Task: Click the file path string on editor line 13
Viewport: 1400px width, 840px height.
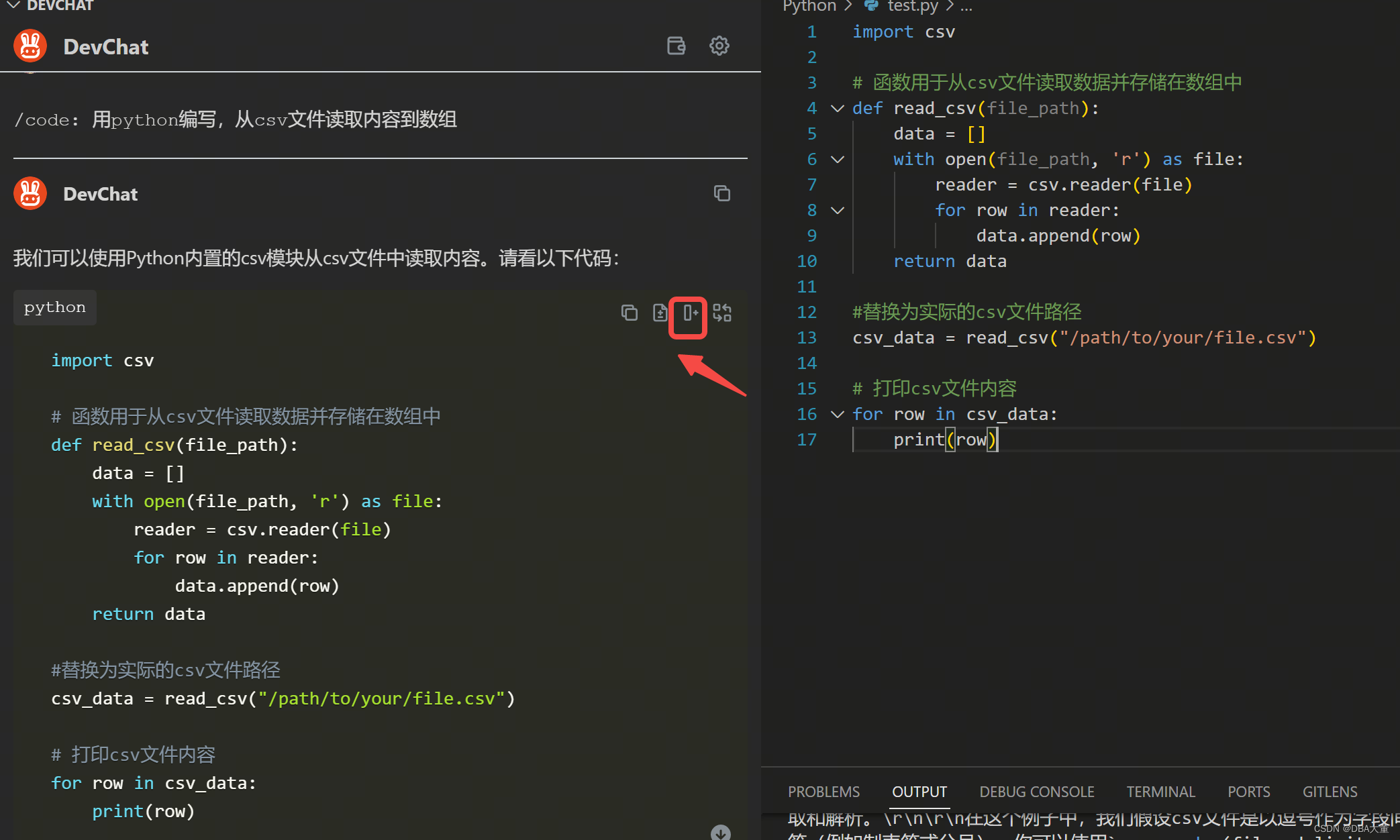Action: [1183, 337]
